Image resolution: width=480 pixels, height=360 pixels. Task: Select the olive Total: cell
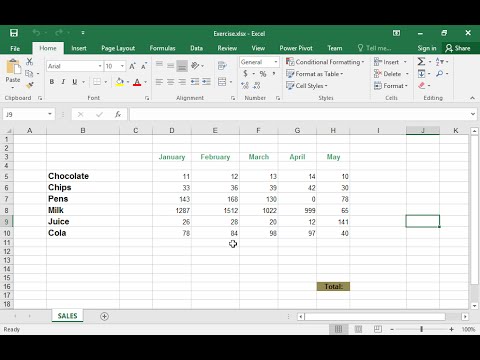pyautogui.click(x=333, y=286)
